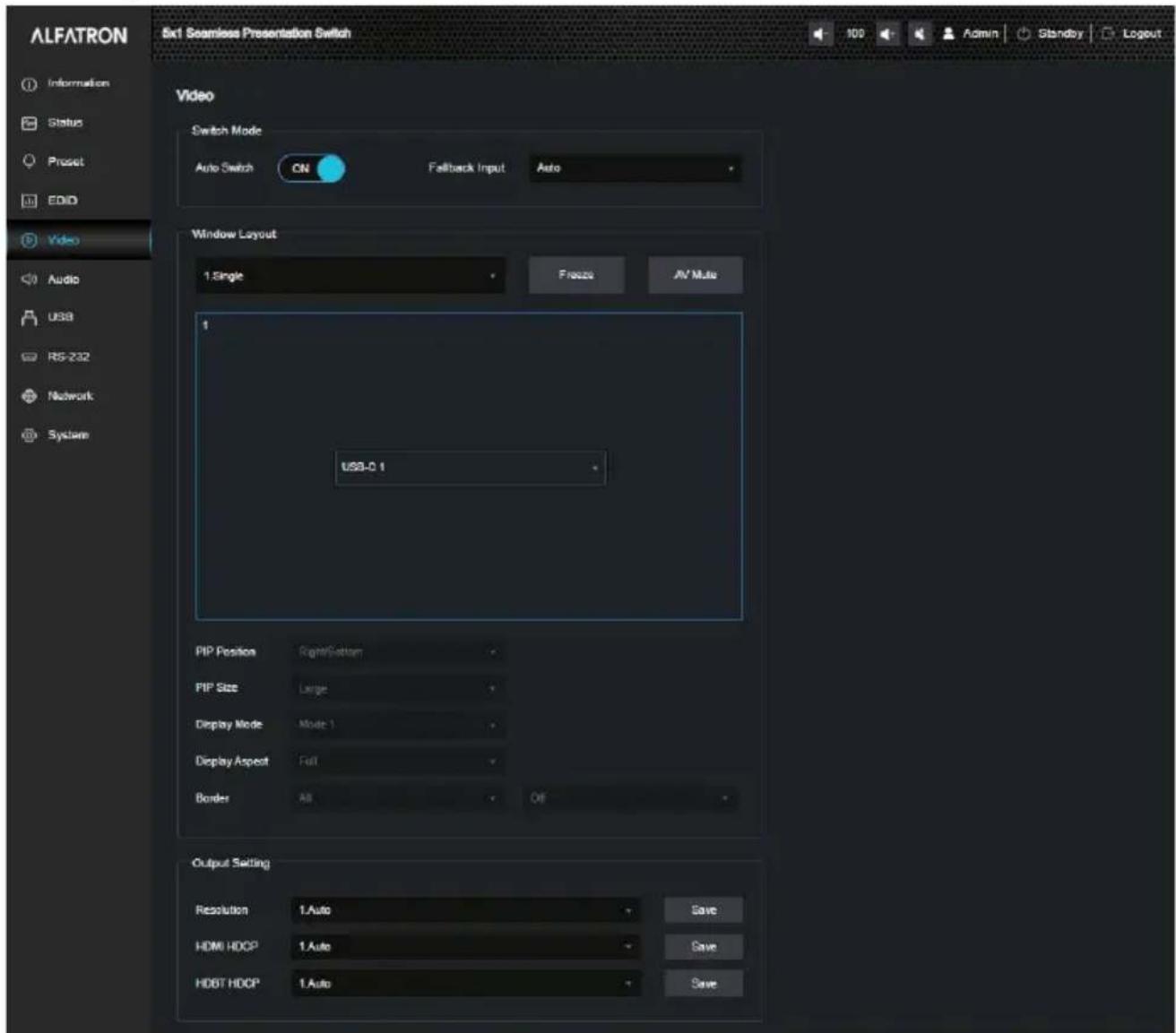The width and height of the screenshot is (1176, 1033).
Task: Open the Window Layout 1.Single dropdown
Action: [350, 276]
